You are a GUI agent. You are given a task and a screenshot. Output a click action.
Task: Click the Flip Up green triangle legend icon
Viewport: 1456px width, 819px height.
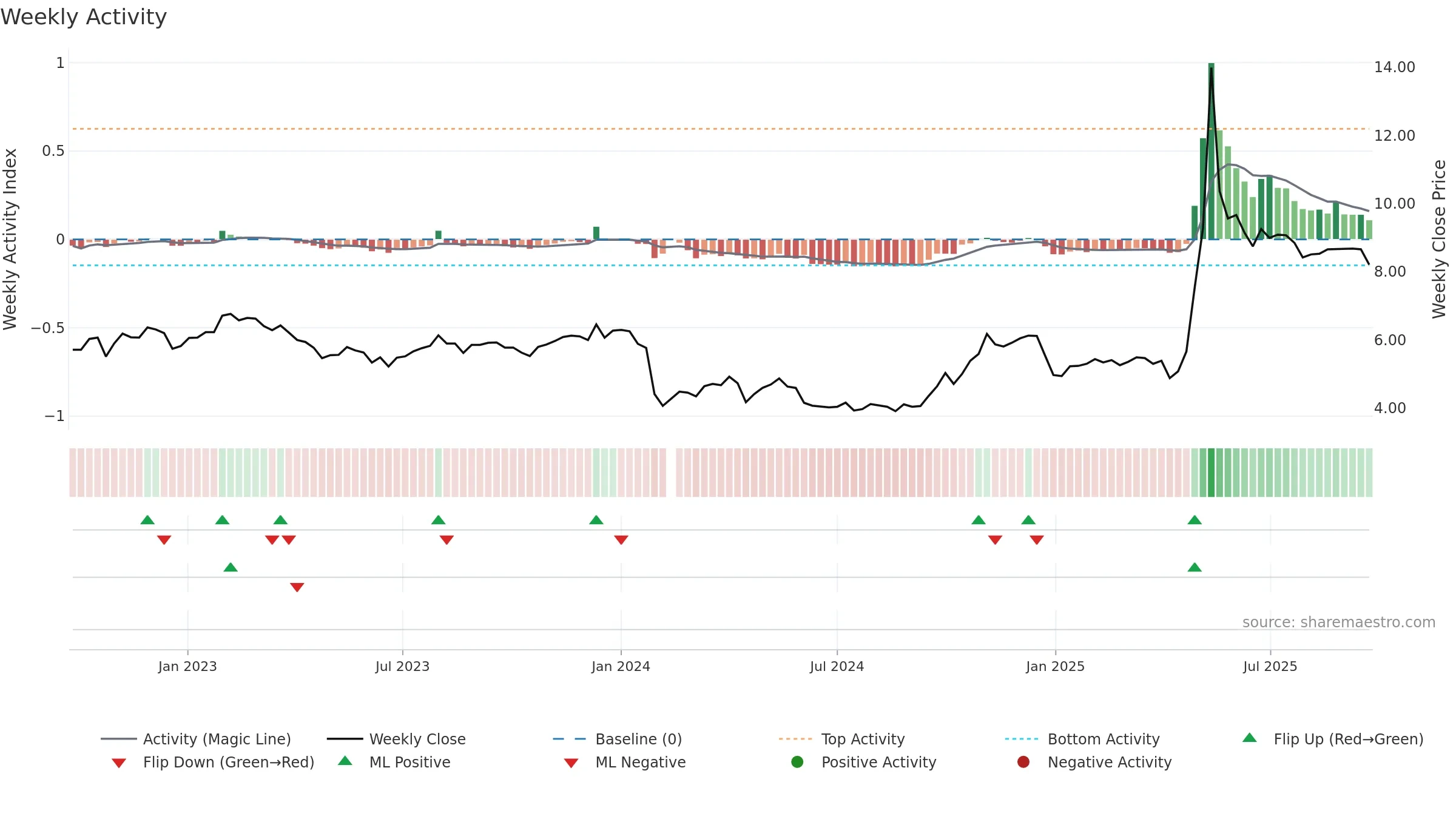point(1250,738)
